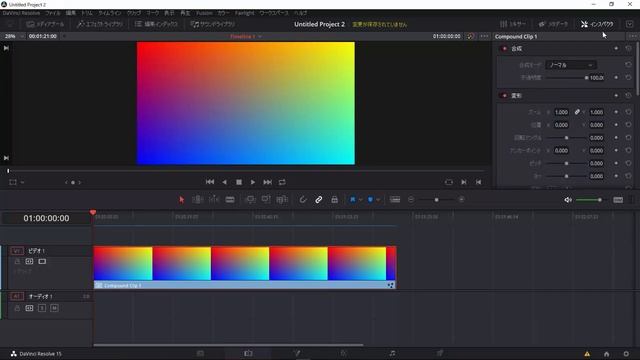Open the flag color dropdown arrow

[x=360, y=200]
